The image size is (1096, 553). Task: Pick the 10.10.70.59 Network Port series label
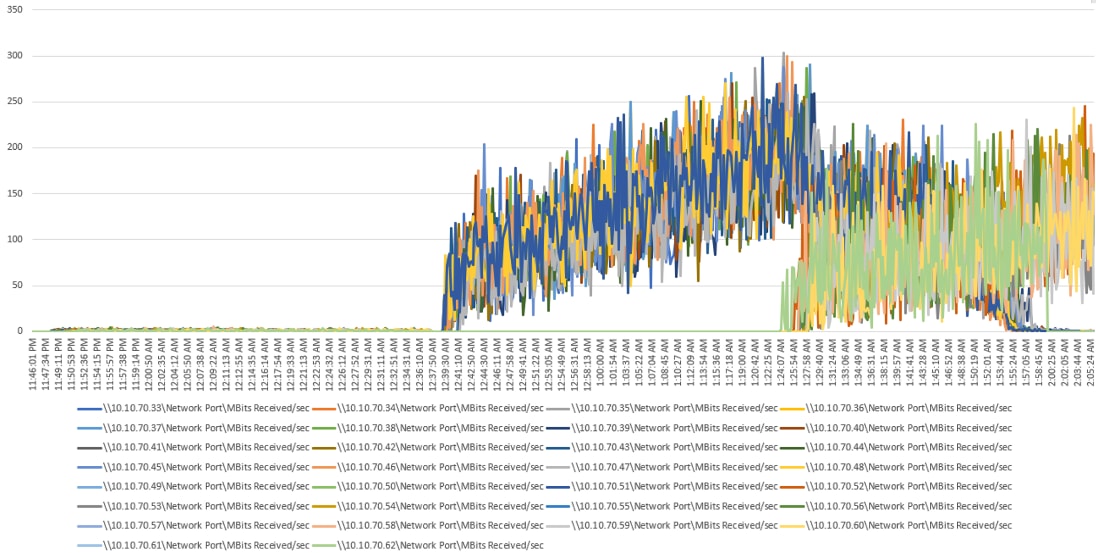click(662, 525)
